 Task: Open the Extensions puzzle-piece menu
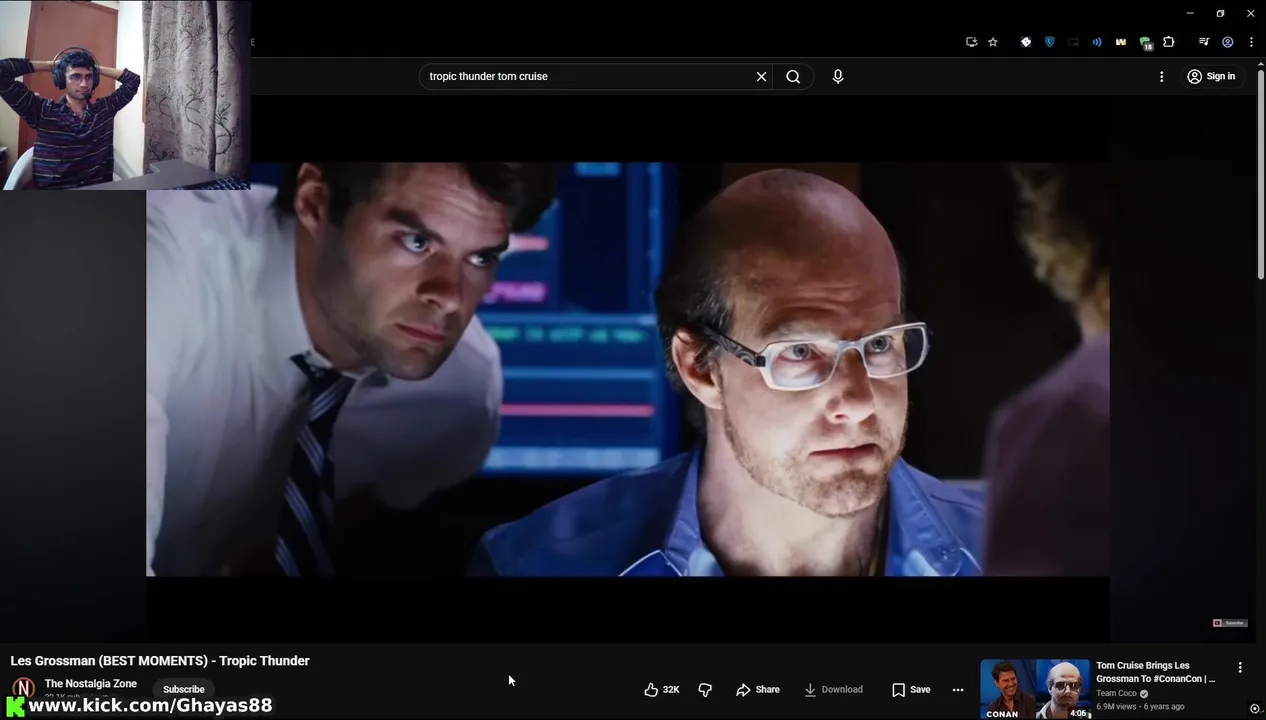(x=1169, y=42)
